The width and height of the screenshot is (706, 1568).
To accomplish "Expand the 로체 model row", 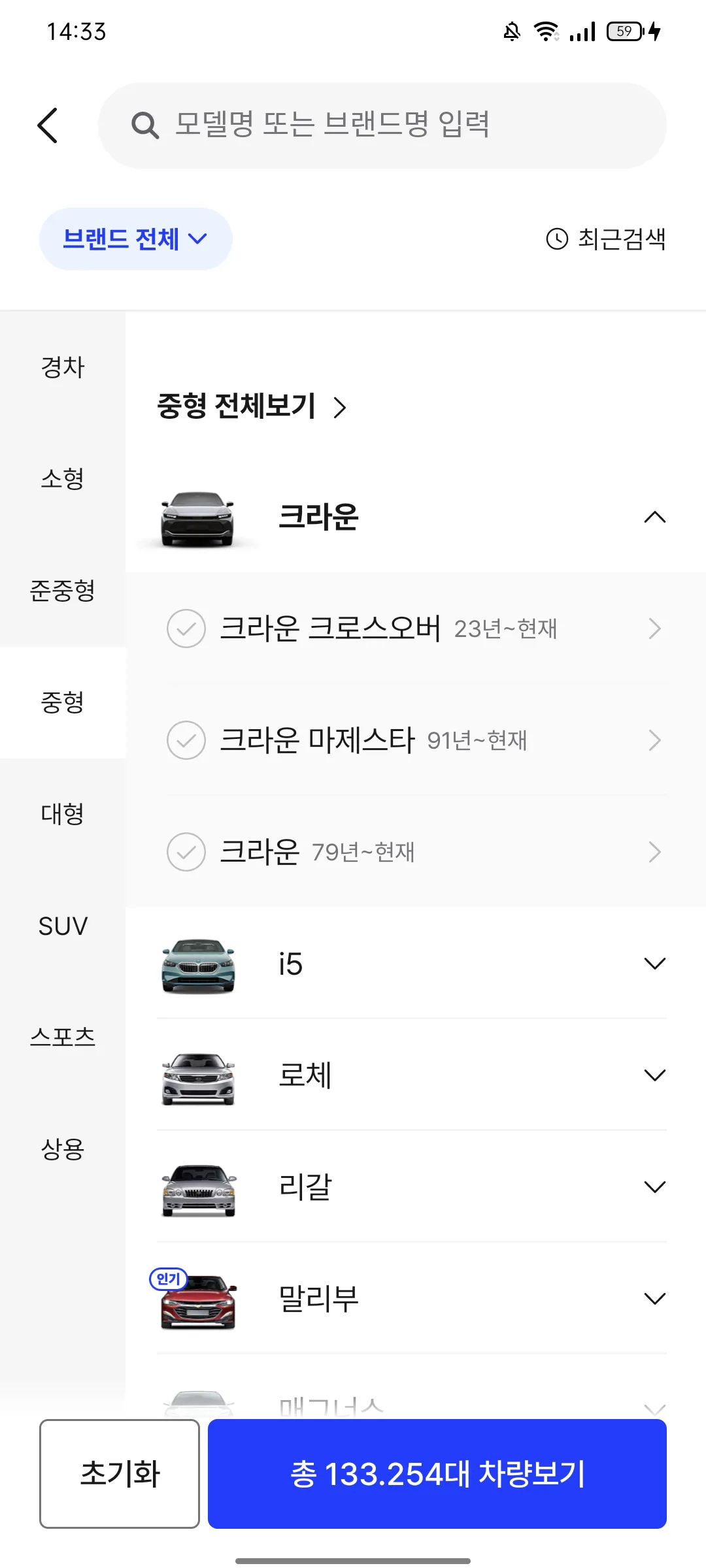I will [412, 1075].
